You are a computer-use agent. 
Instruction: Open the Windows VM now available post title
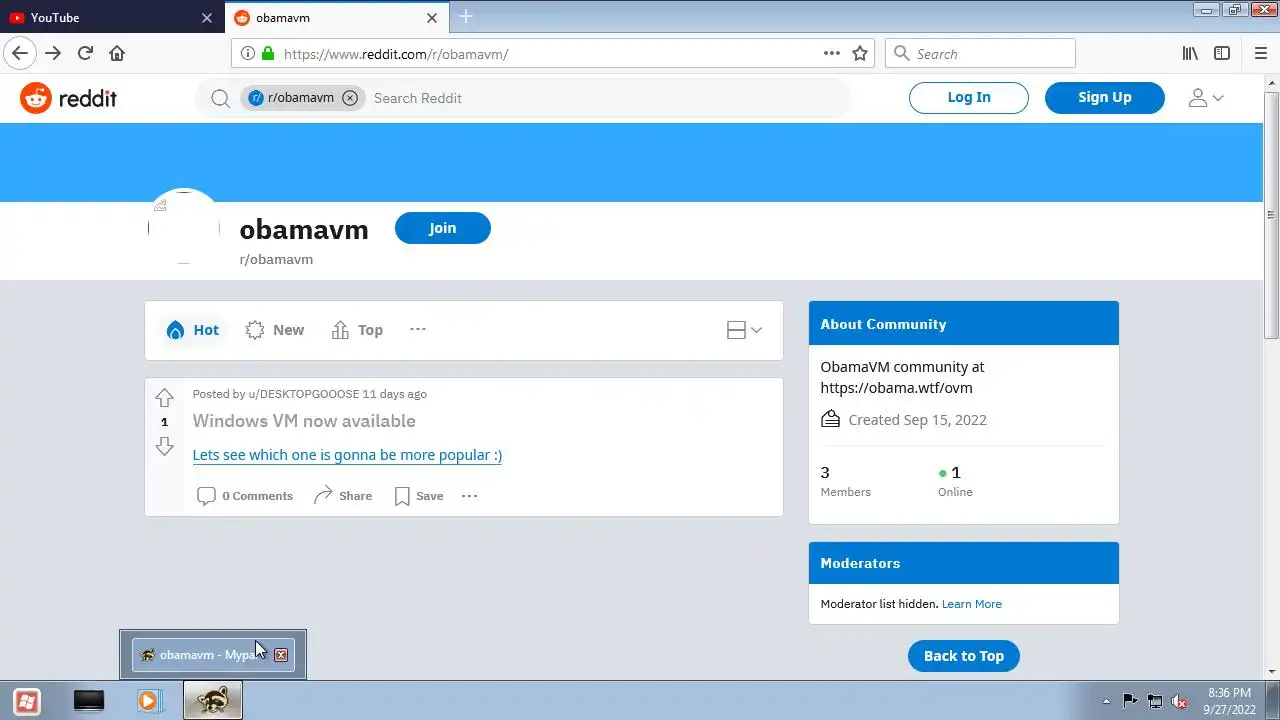pyautogui.click(x=304, y=421)
